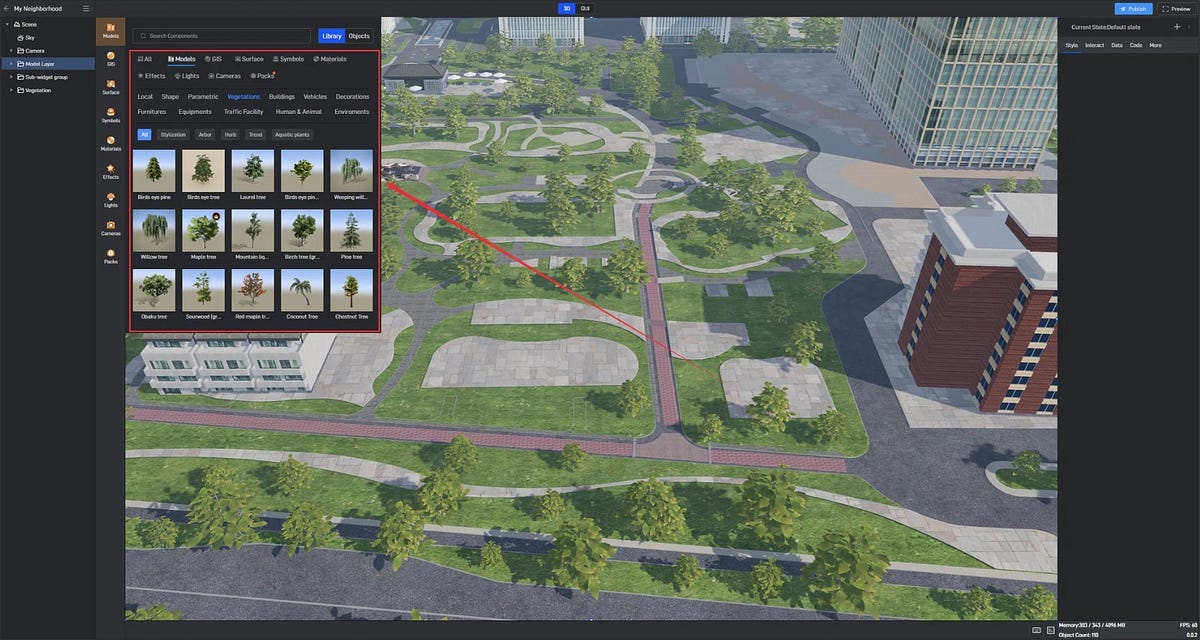Select the Surface icon in the sidebar
Viewport: 1200px width, 640px height.
tap(110, 88)
